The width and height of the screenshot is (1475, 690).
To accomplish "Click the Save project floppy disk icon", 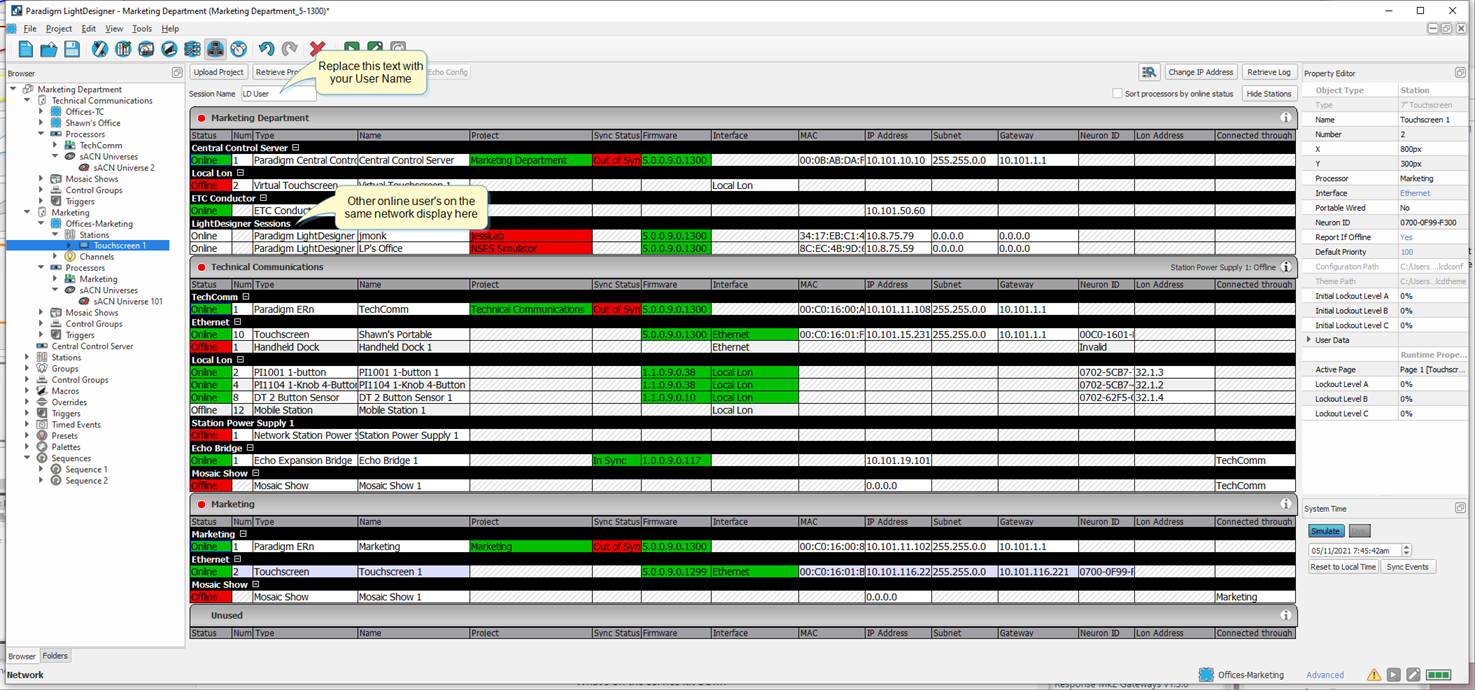I will click(x=72, y=49).
